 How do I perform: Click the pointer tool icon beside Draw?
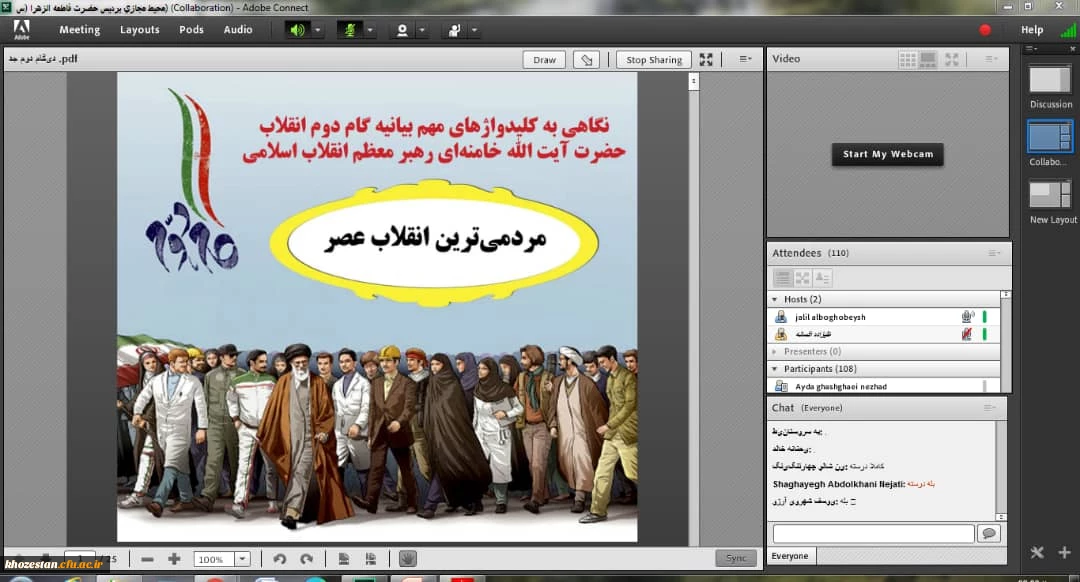[x=589, y=60]
